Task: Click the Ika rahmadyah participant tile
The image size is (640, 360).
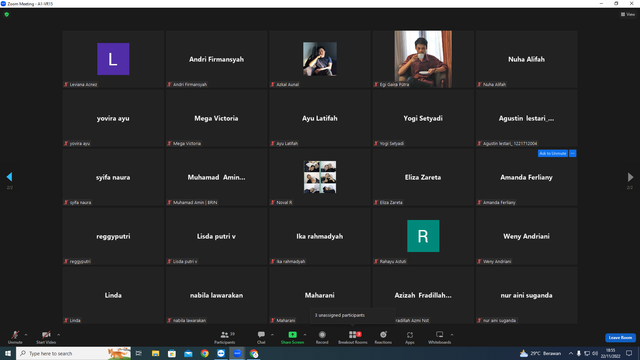Action: pos(320,236)
